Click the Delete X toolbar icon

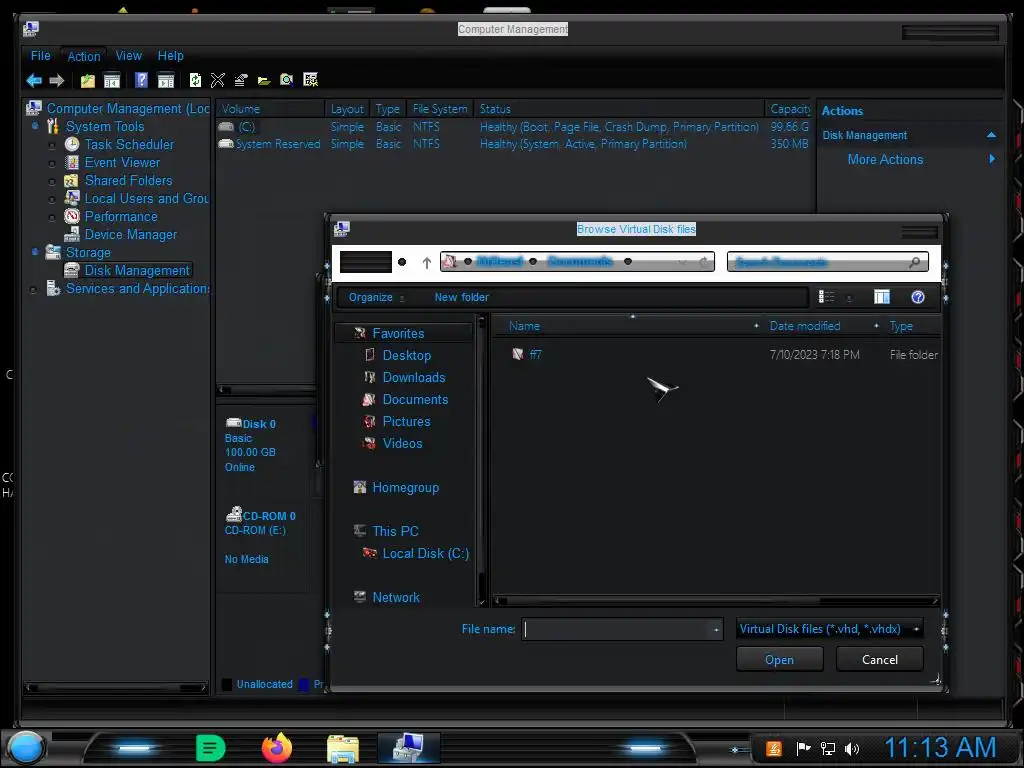pyautogui.click(x=217, y=80)
